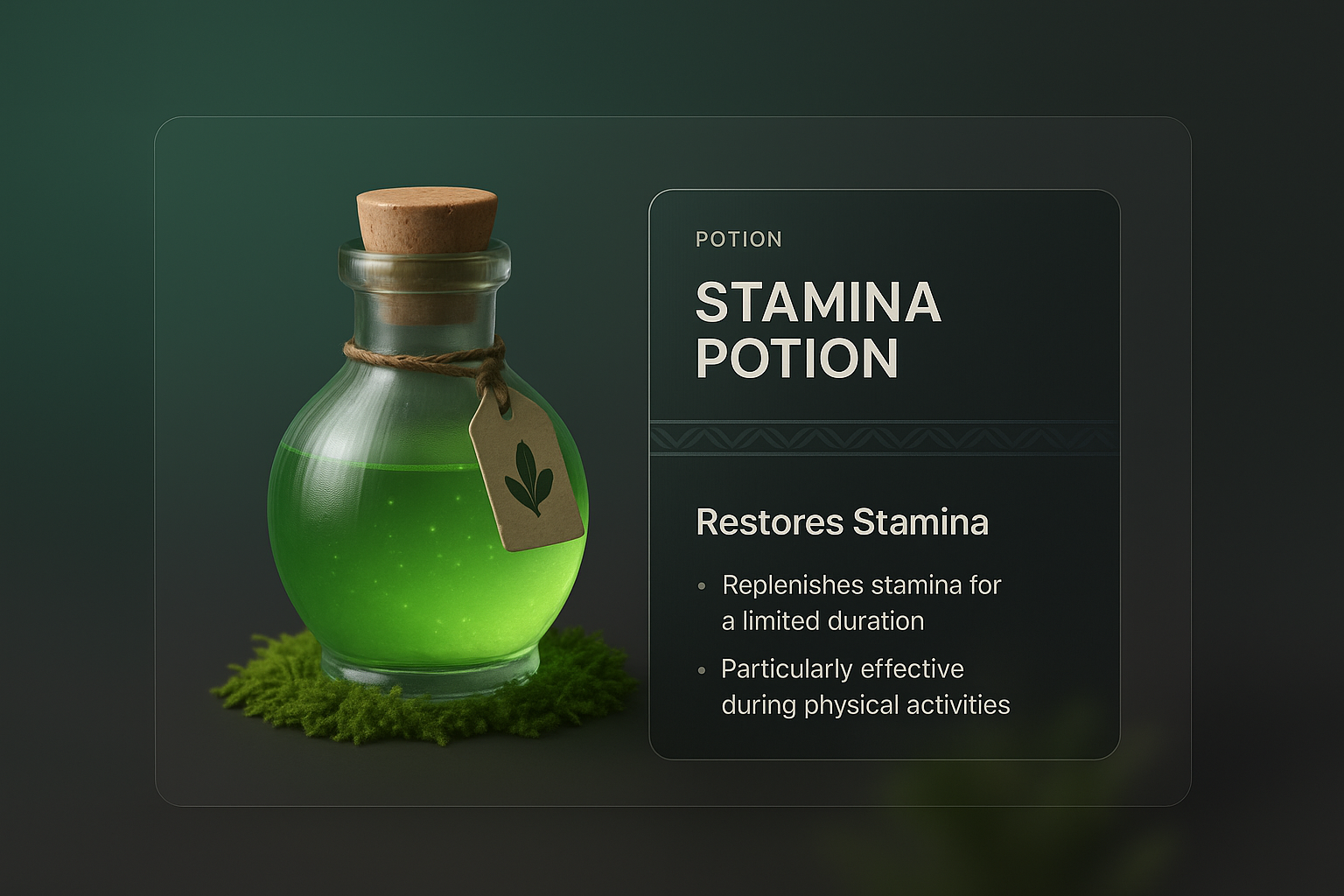Click the moss patch beneath the bottle
Image resolution: width=1344 pixels, height=896 pixels.
(262, 691)
